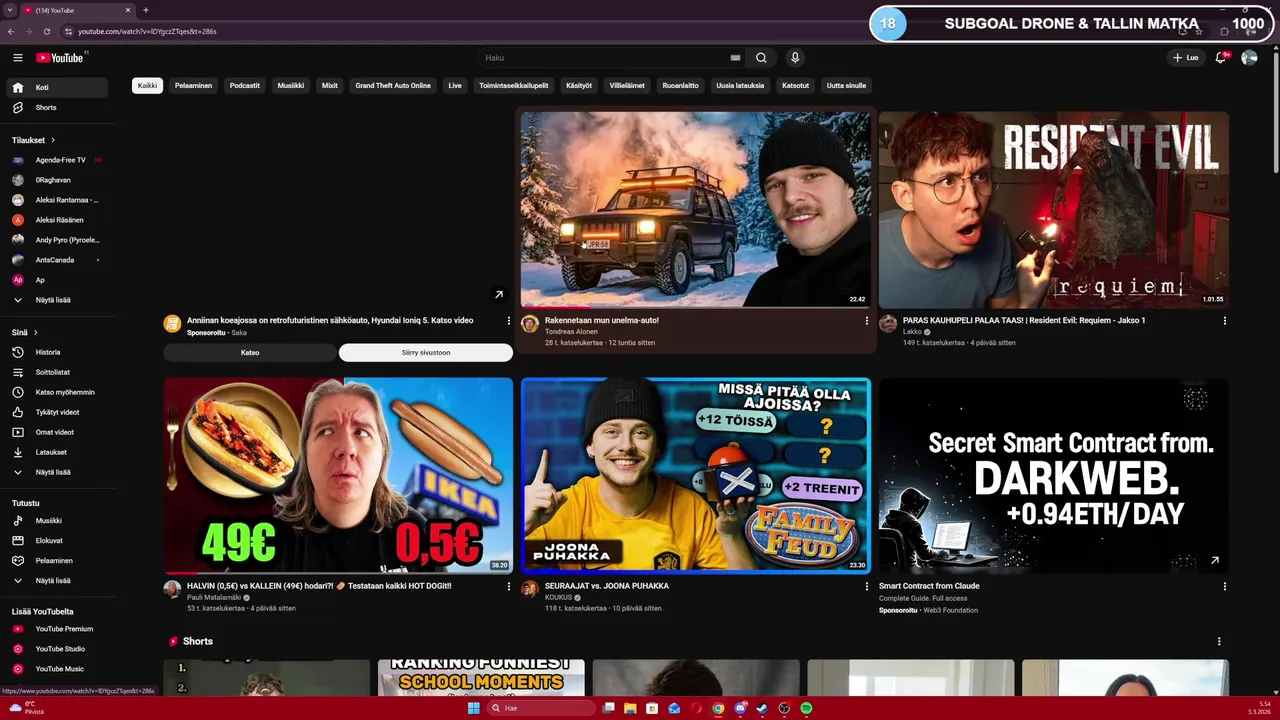
Task: Click the search magnifier button
Action: [x=761, y=58]
